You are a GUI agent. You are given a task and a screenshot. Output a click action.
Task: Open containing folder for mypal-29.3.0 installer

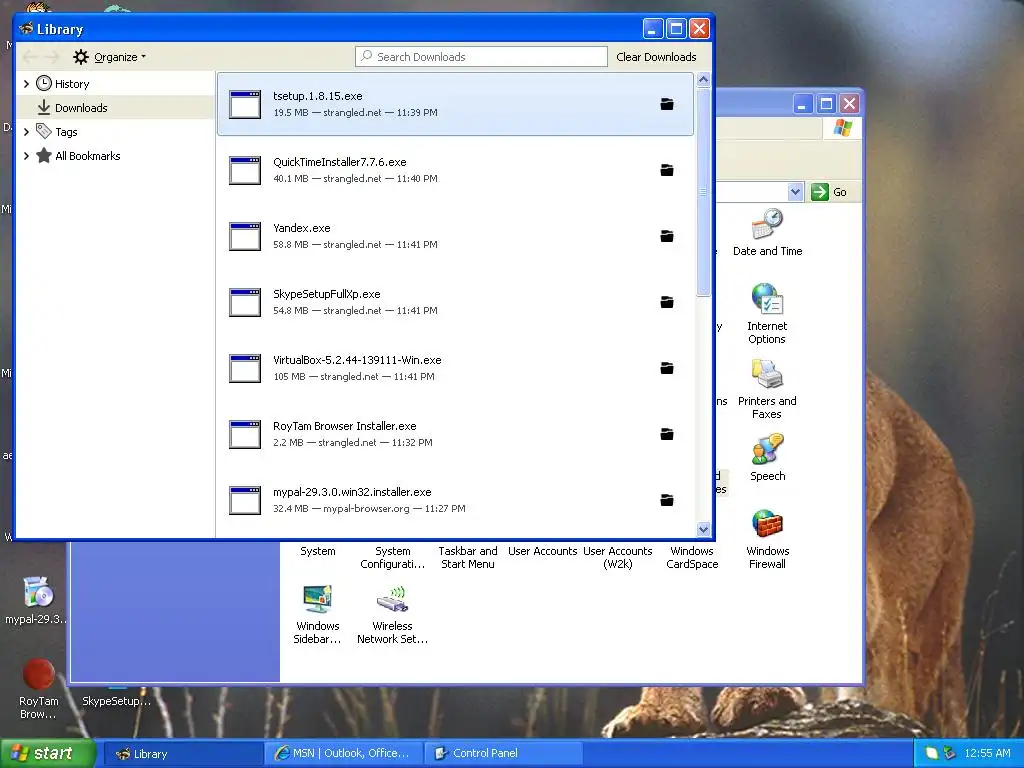tap(667, 500)
